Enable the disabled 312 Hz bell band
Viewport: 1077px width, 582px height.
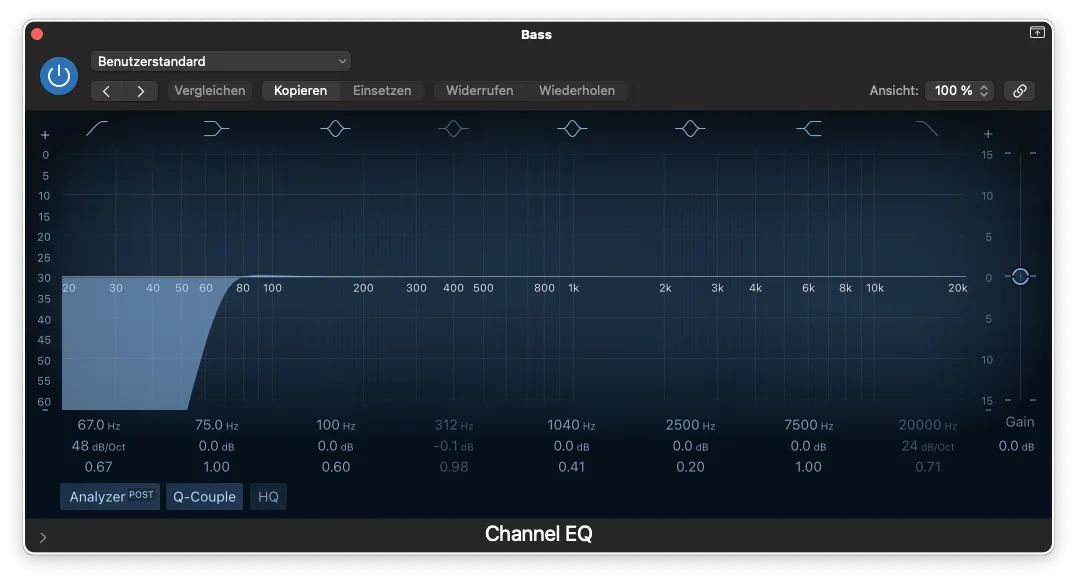(453, 128)
